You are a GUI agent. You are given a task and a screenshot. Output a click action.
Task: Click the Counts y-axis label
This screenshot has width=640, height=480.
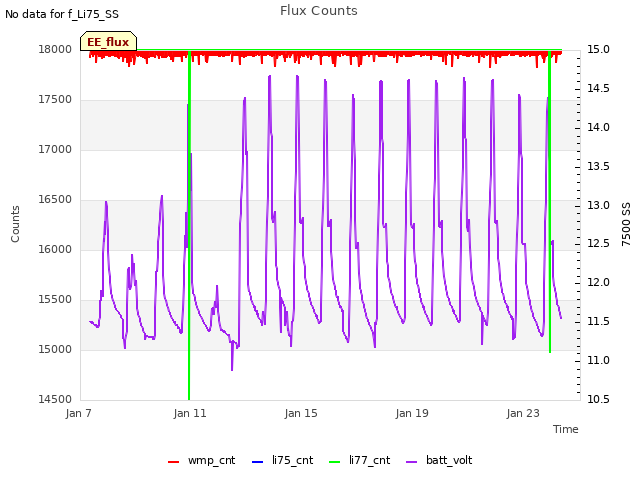(x=15, y=224)
